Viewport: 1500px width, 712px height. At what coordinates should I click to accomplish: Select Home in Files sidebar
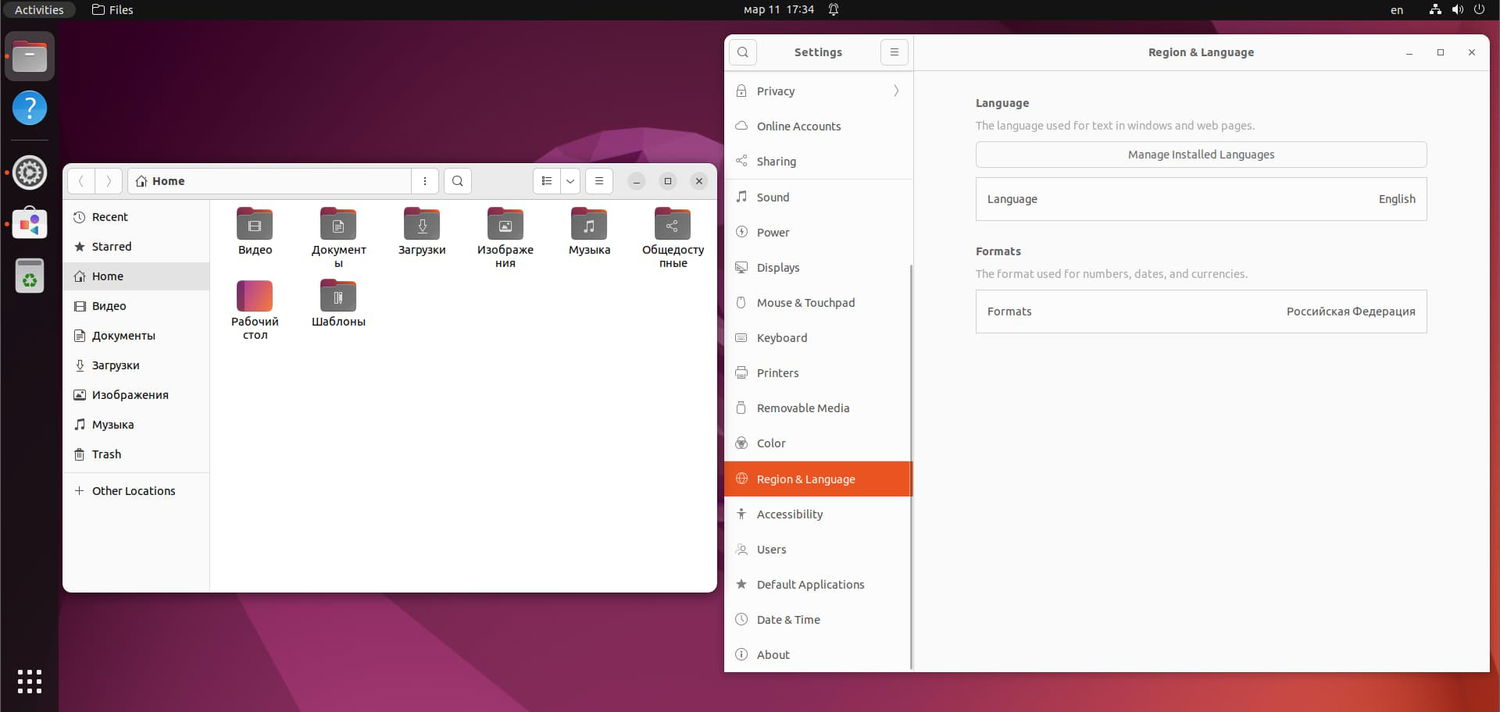(x=136, y=276)
